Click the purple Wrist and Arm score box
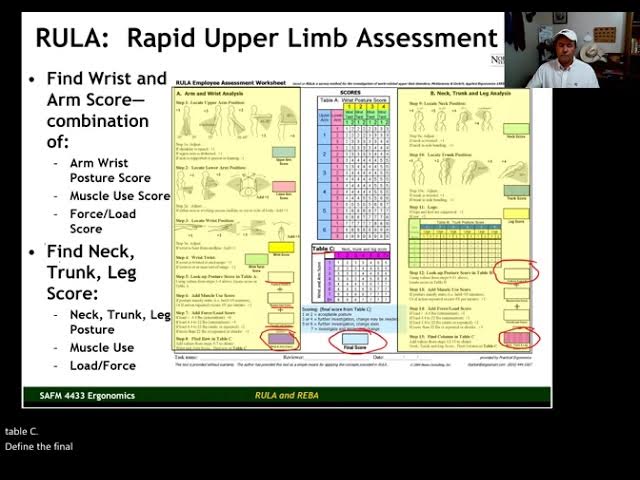 [x=281, y=339]
